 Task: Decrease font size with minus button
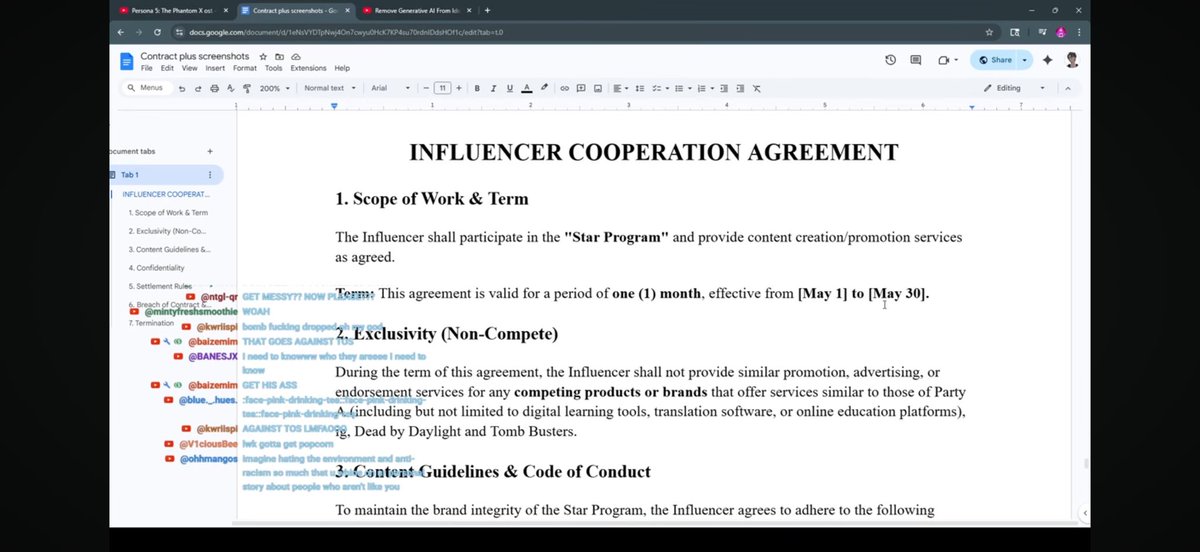pyautogui.click(x=425, y=88)
